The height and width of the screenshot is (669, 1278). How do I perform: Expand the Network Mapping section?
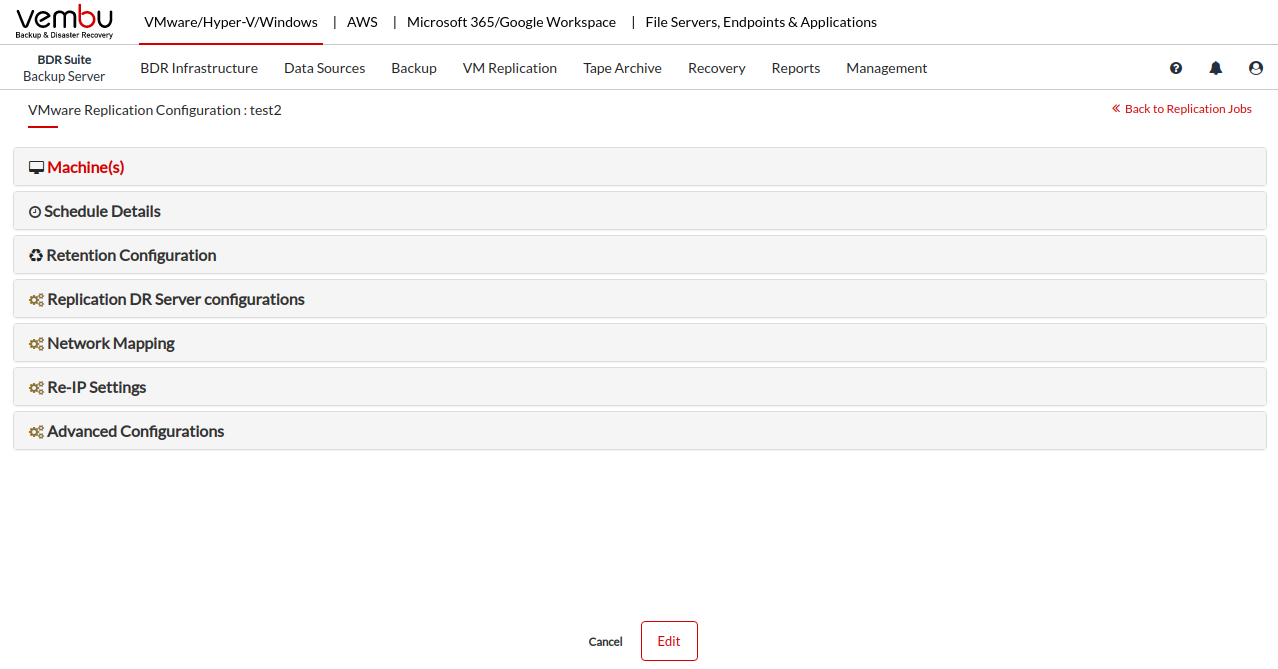coord(640,343)
